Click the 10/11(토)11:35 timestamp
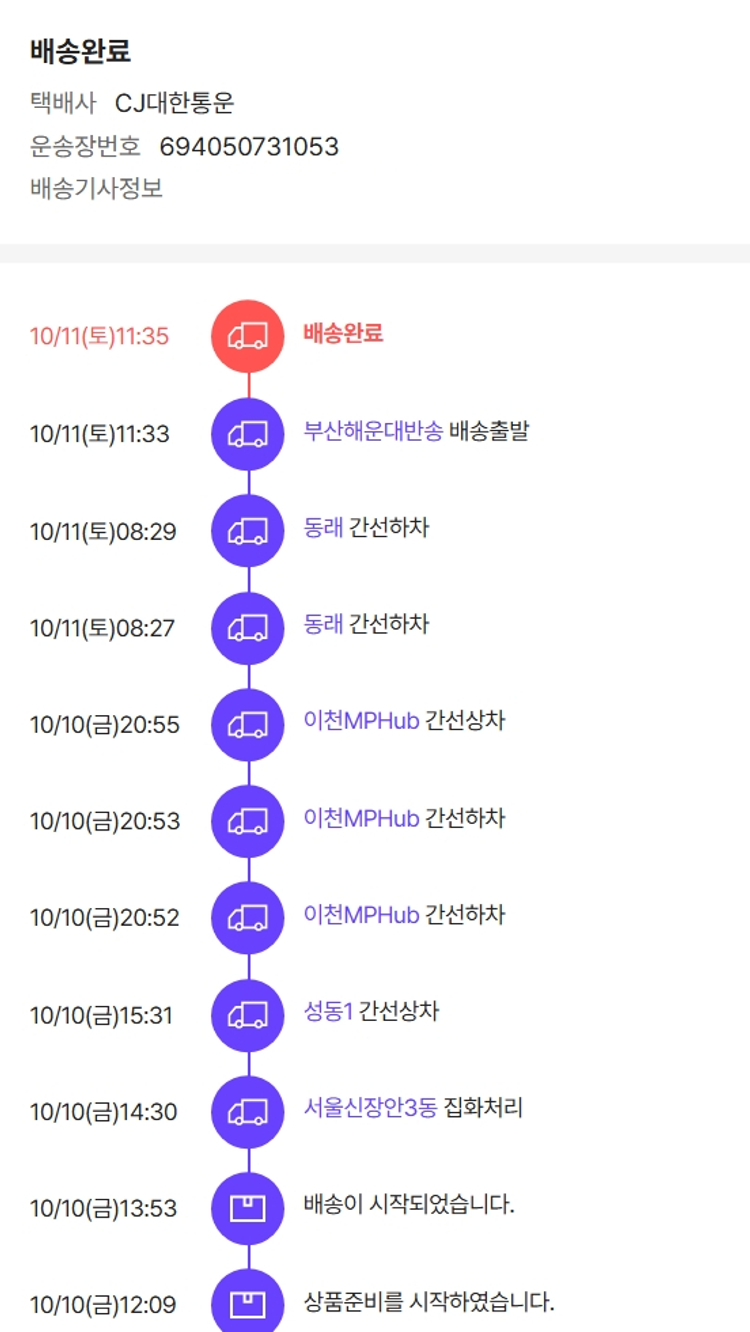 (99, 336)
